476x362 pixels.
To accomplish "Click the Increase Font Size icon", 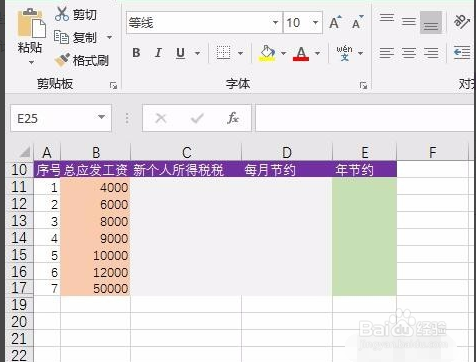I will (335, 22).
